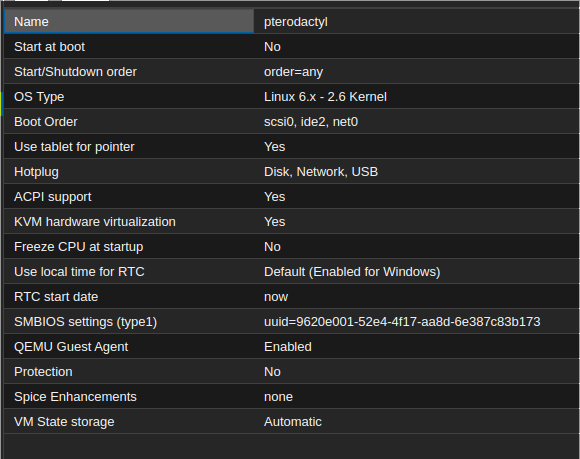Select SMBIOS settings (type1) row
The height and width of the screenshot is (459, 580).
(x=291, y=321)
